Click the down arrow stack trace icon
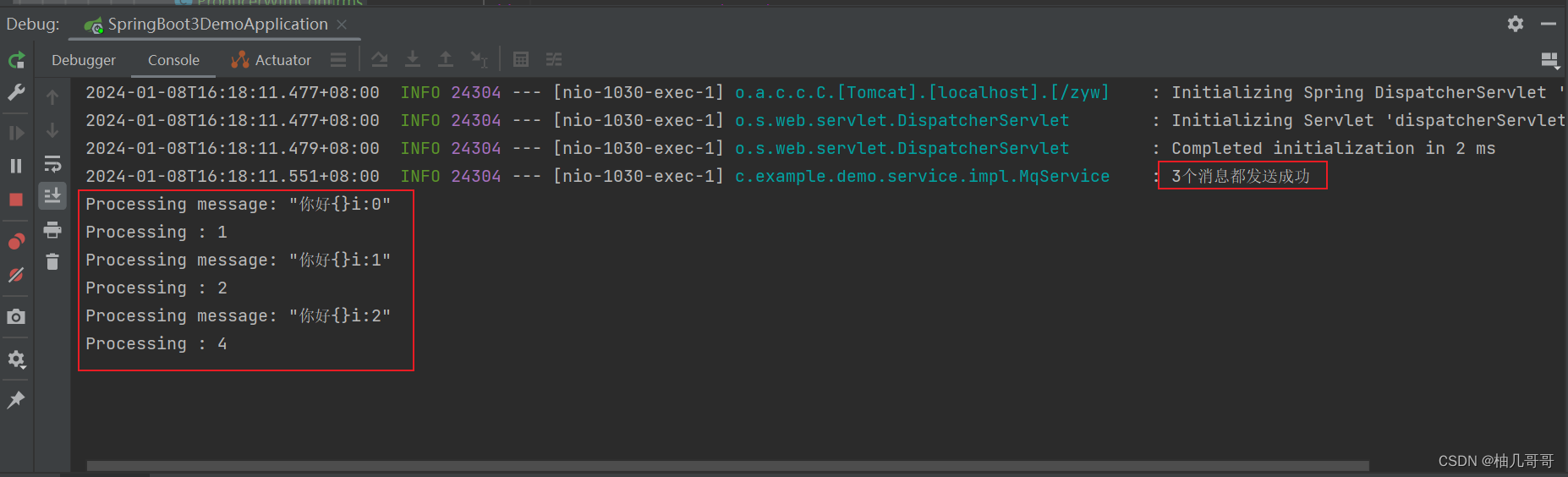The width and height of the screenshot is (1568, 477). click(x=52, y=130)
